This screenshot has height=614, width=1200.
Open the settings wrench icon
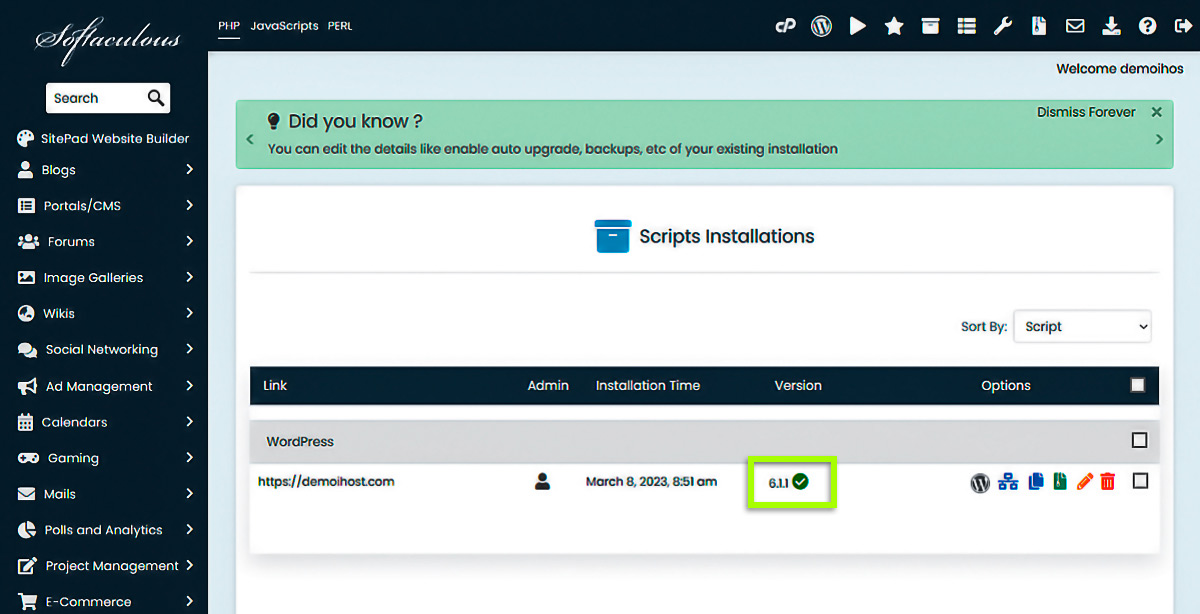point(1003,26)
